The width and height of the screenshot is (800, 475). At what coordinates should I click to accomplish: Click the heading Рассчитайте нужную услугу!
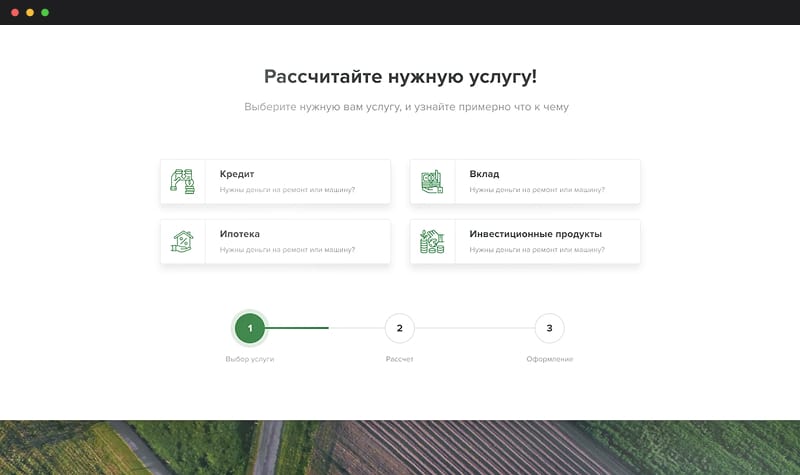coord(400,76)
